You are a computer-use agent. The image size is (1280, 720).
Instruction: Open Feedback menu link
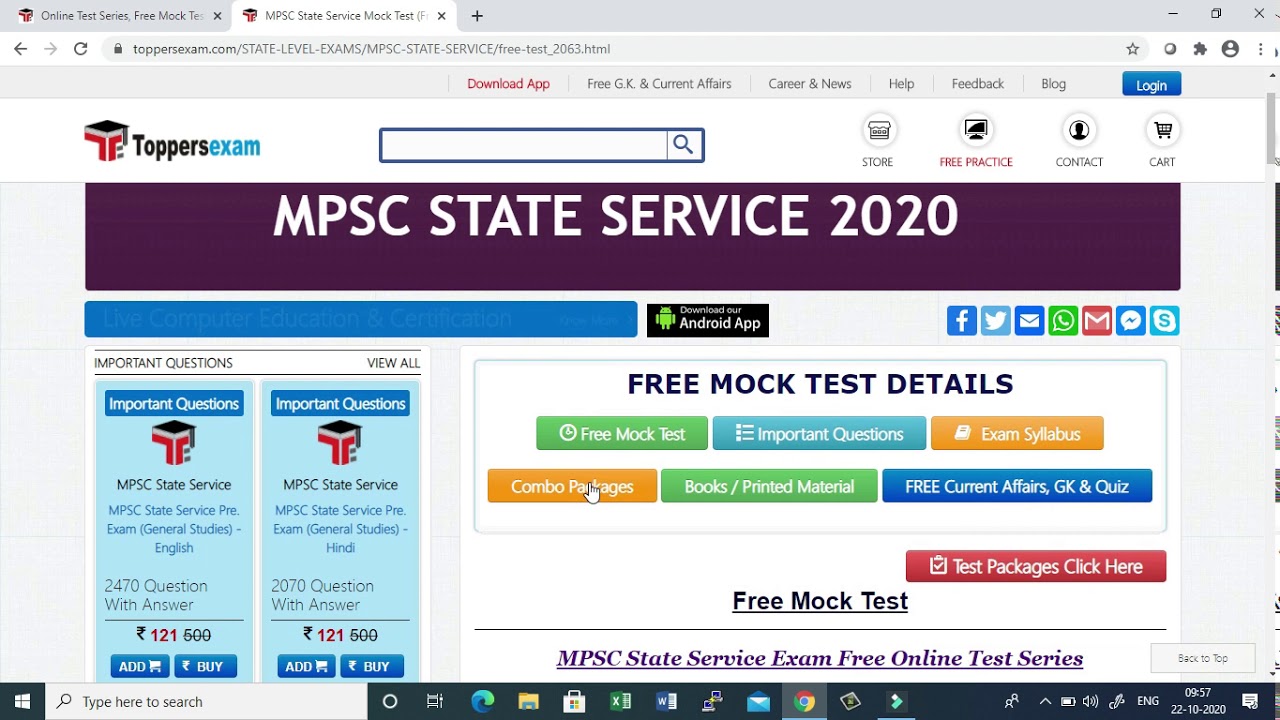point(978,84)
